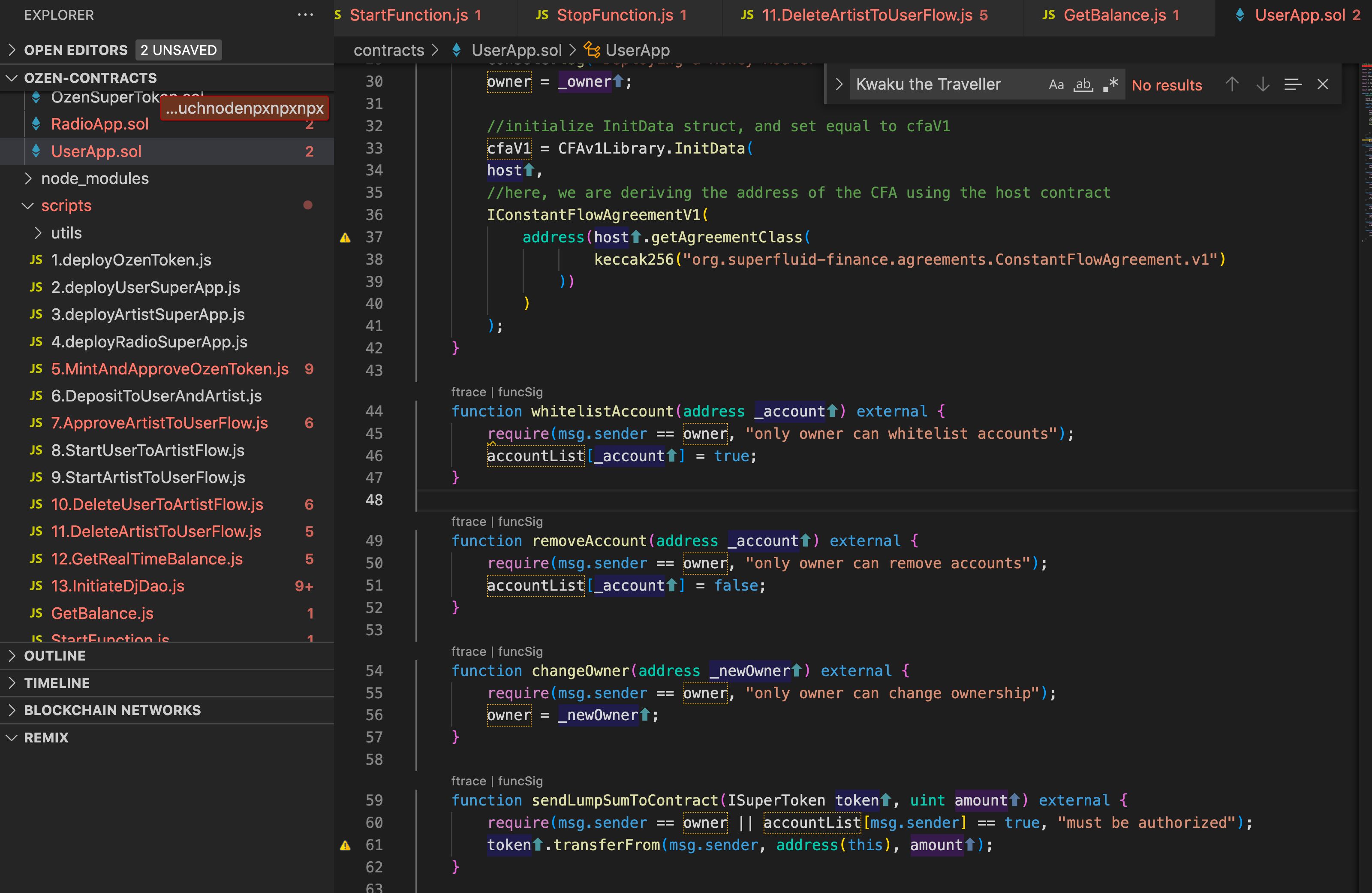This screenshot has width=1372, height=893.
Task: Toggle Match Whole Word in find widget
Action: [x=1083, y=85]
